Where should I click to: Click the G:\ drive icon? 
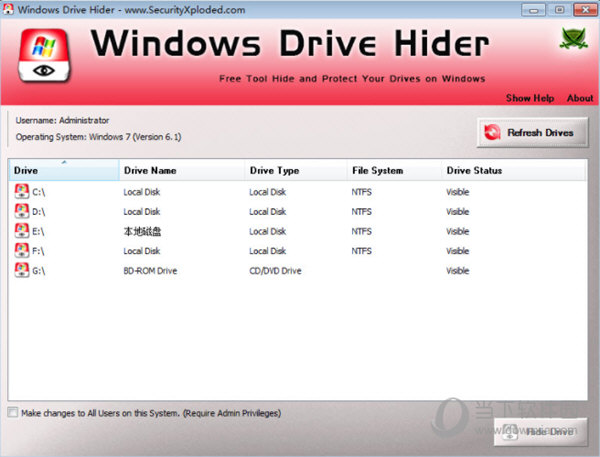pyautogui.click(x=22, y=270)
